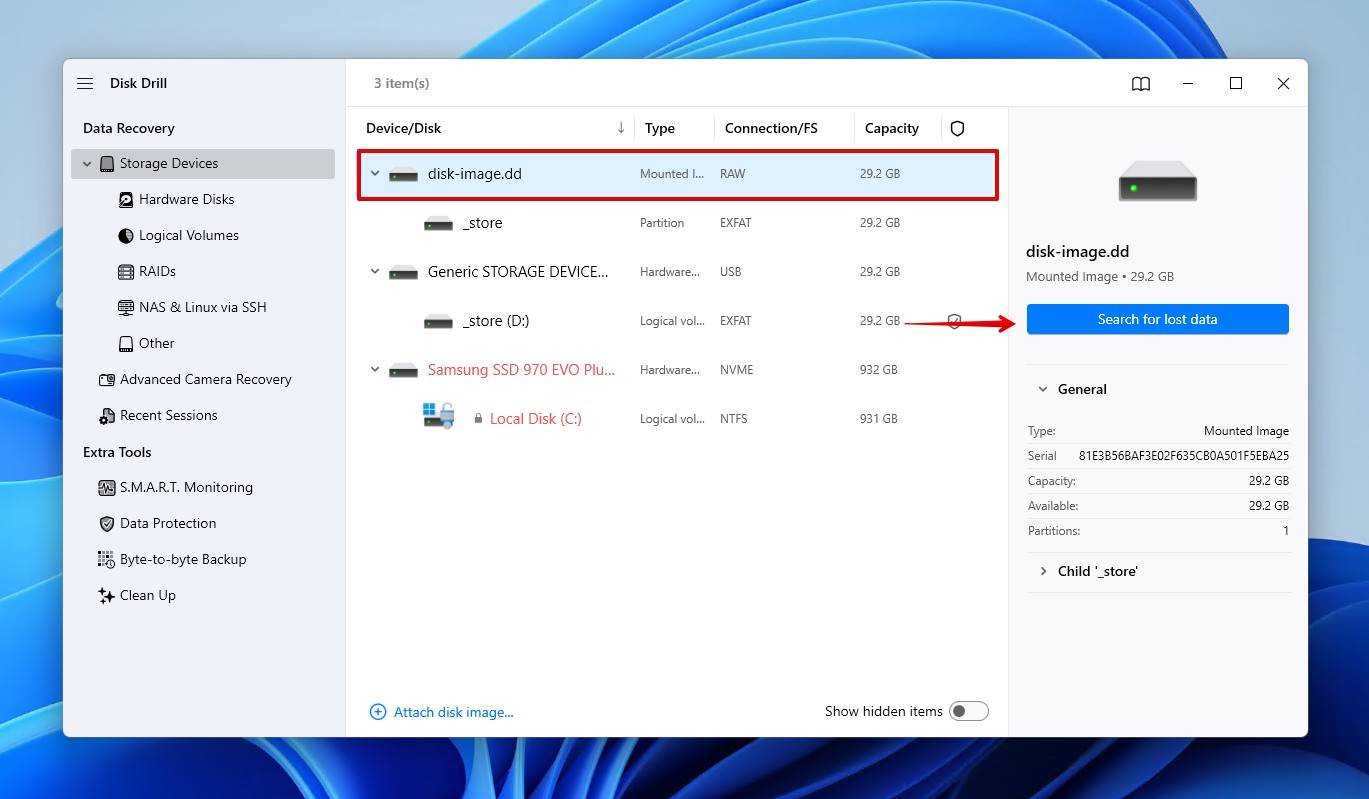1369x799 pixels.
Task: Sort by Device/Disk column header
Action: (x=403, y=128)
